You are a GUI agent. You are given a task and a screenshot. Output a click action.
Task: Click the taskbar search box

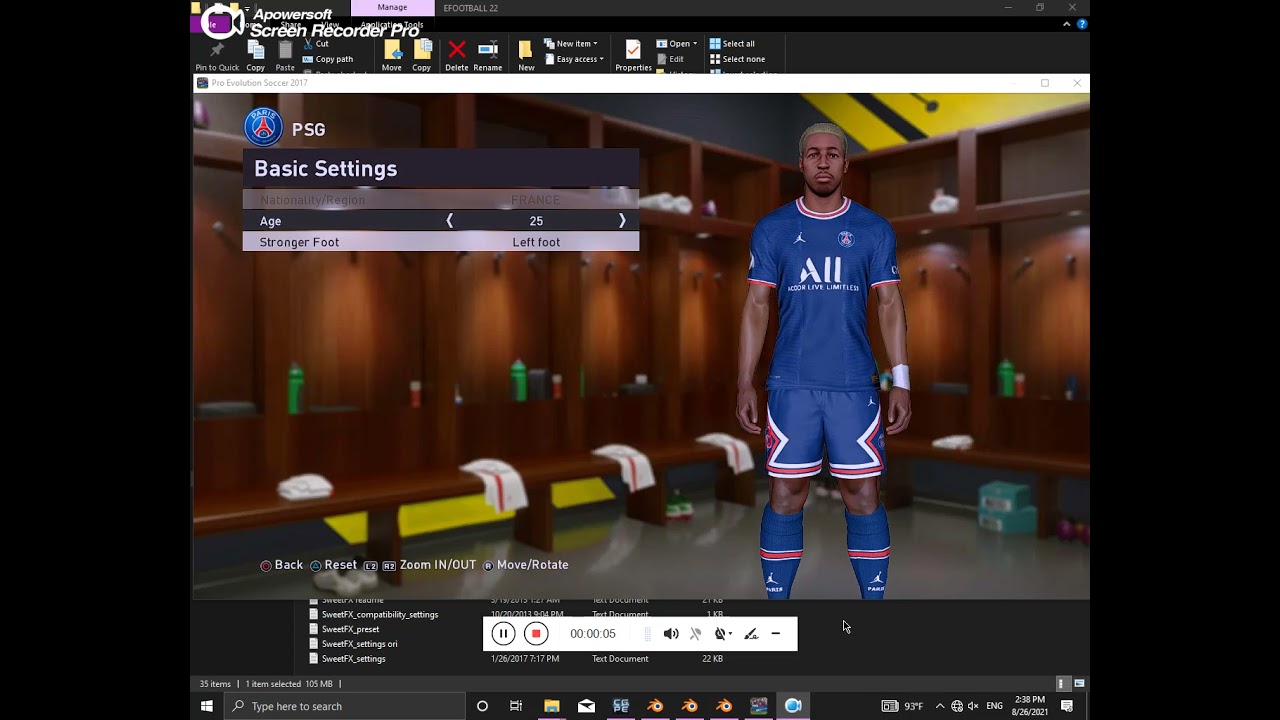[x=344, y=706]
